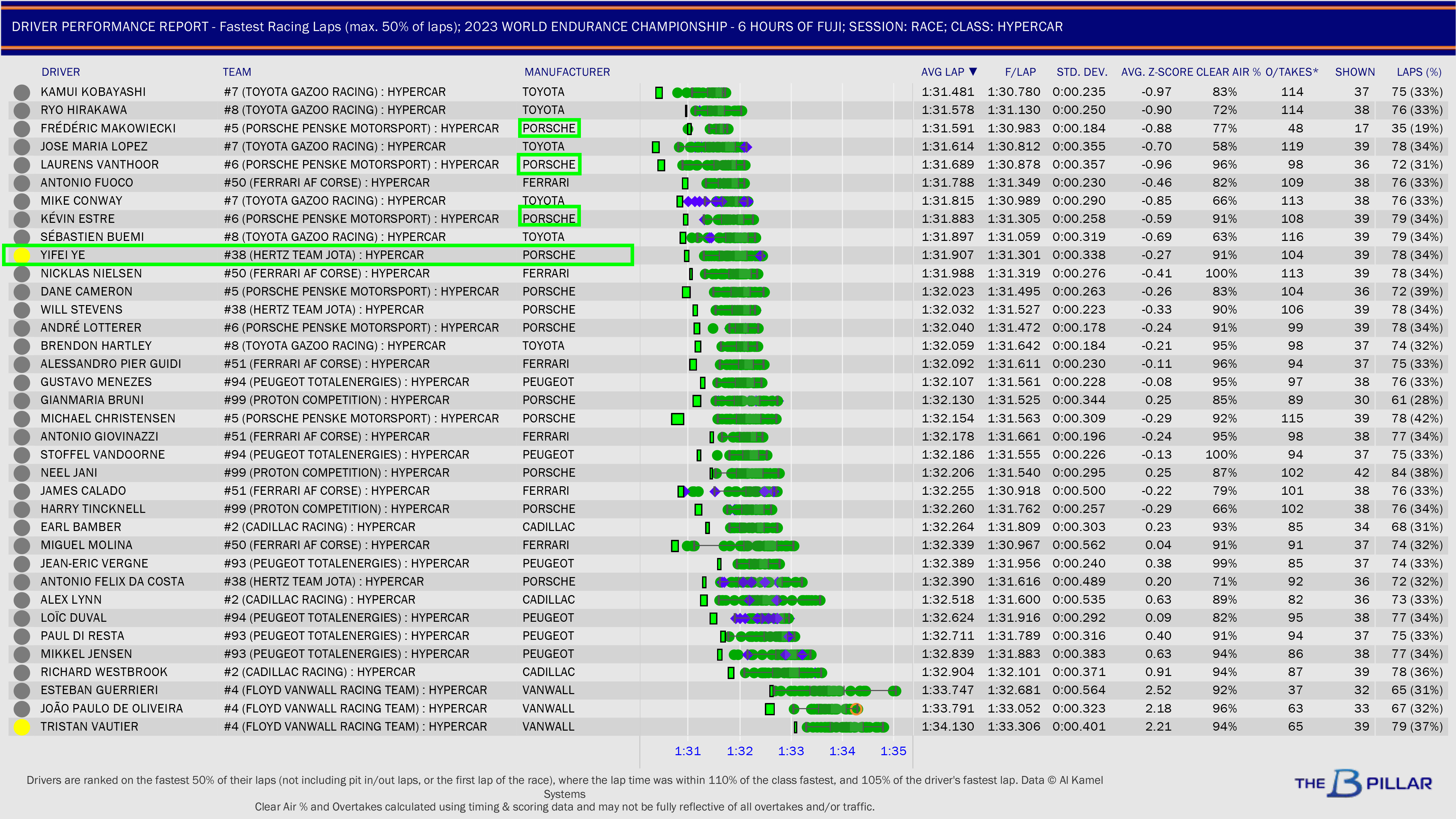This screenshot has width=1456, height=819.
Task: Click the orange marker in João Paulo de Oliveira's plot
Action: (856, 709)
